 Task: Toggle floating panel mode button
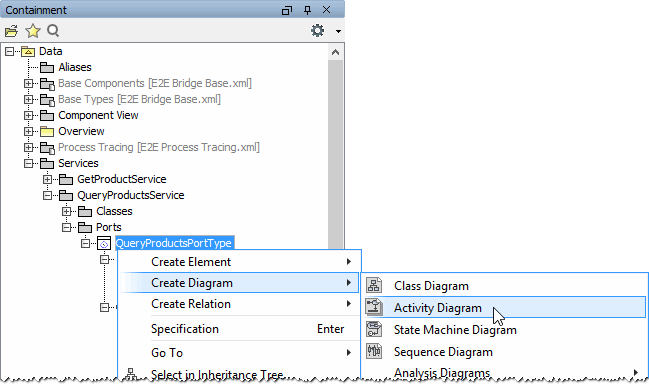[287, 10]
